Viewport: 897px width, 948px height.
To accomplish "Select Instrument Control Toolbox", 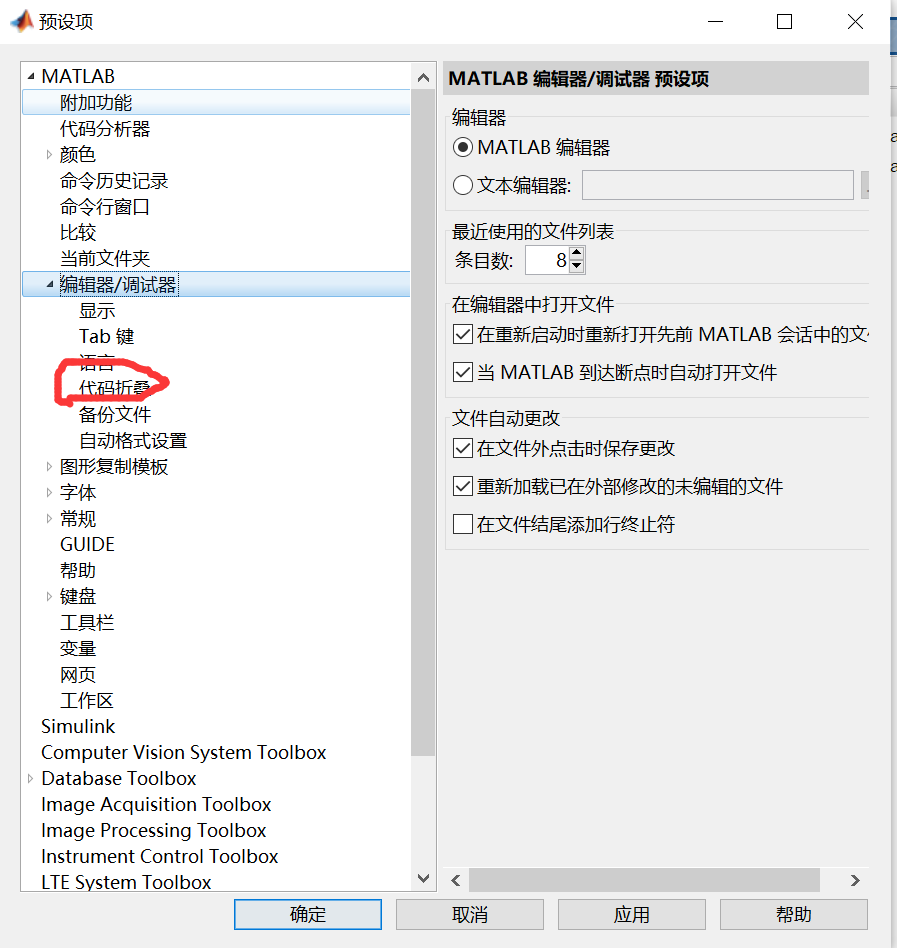I will pyautogui.click(x=160, y=857).
